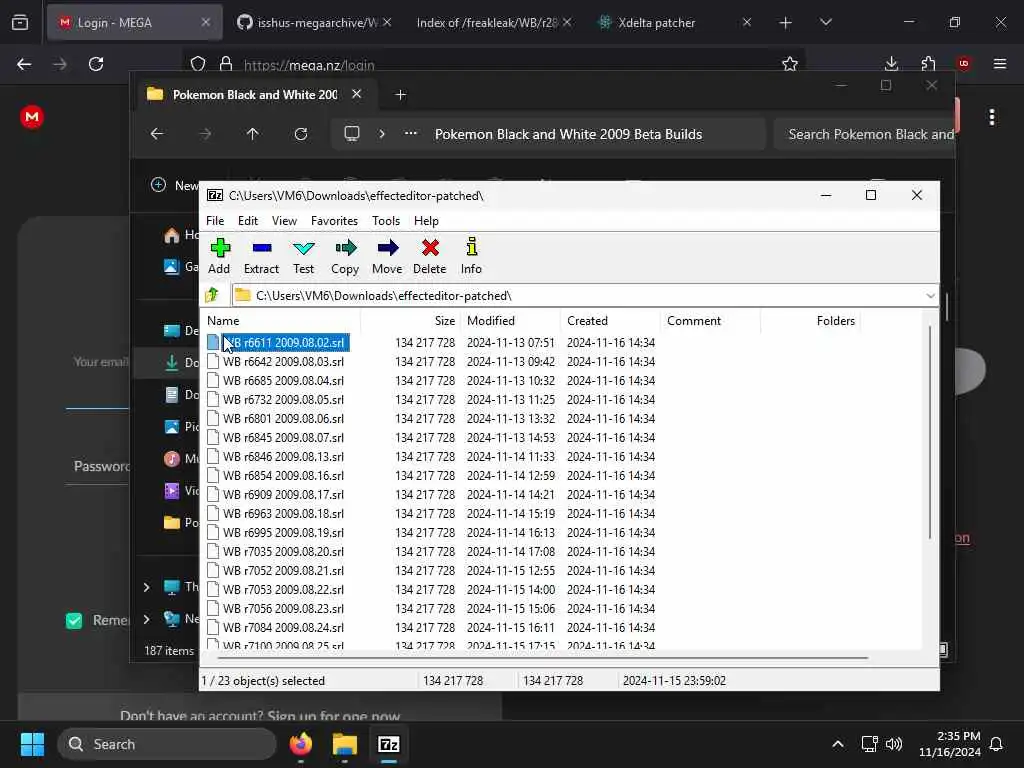Viewport: 1024px width, 768px height.
Task: Click the 7-Zip horizontal scrollbar
Action: pos(542,658)
